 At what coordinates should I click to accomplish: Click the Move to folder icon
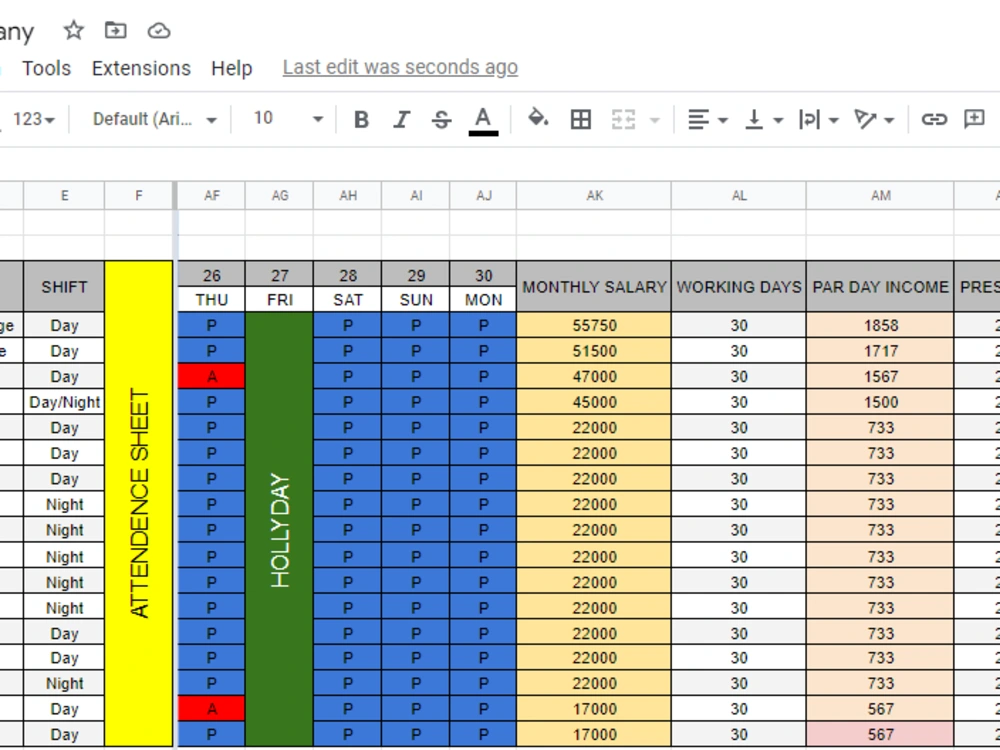[x=115, y=30]
